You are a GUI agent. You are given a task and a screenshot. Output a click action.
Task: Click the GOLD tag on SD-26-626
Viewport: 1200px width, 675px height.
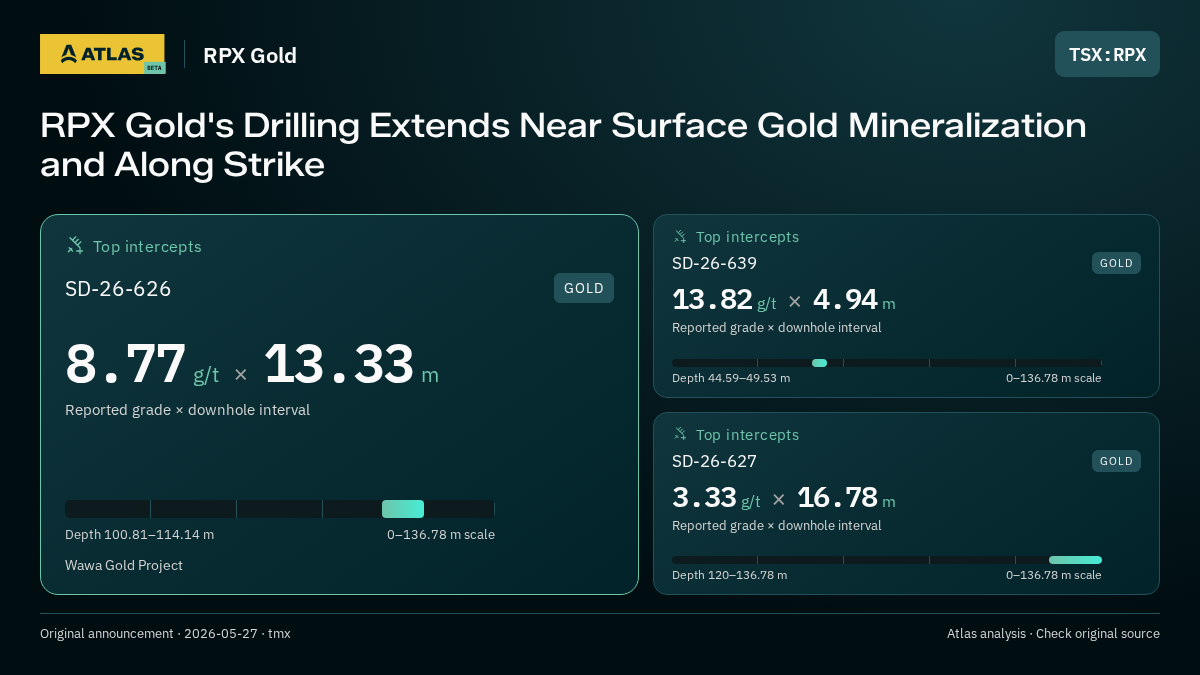[584, 288]
